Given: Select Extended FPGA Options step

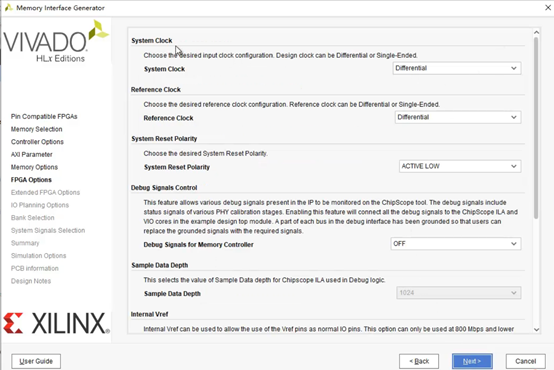Looking at the screenshot, I should click(45, 193).
